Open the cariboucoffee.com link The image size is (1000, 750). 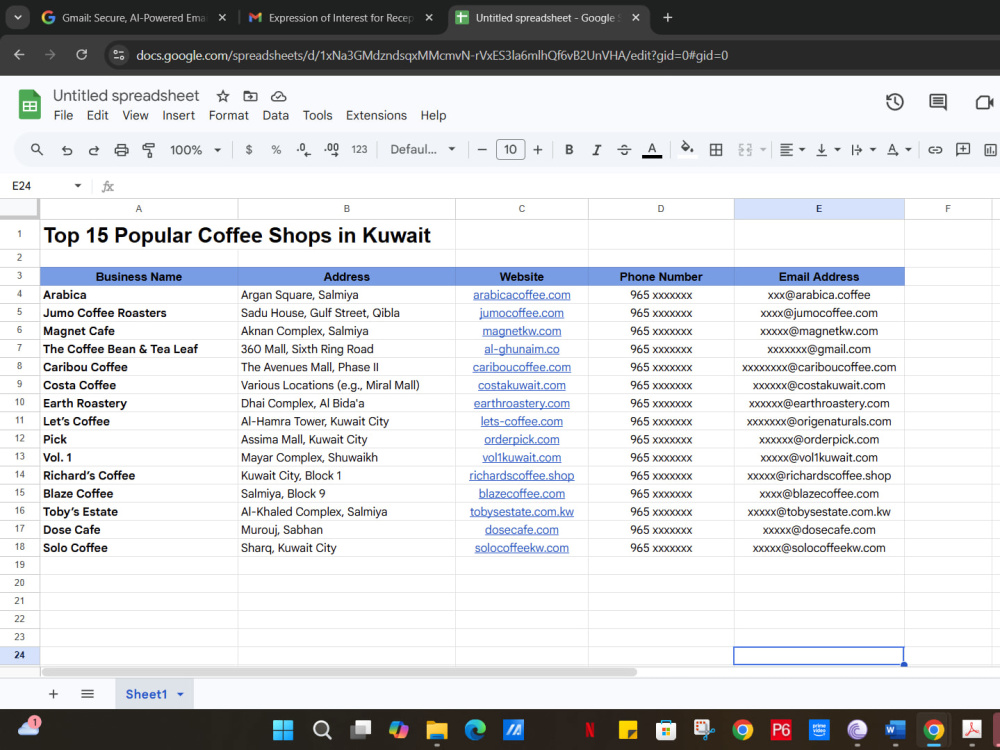pos(521,367)
